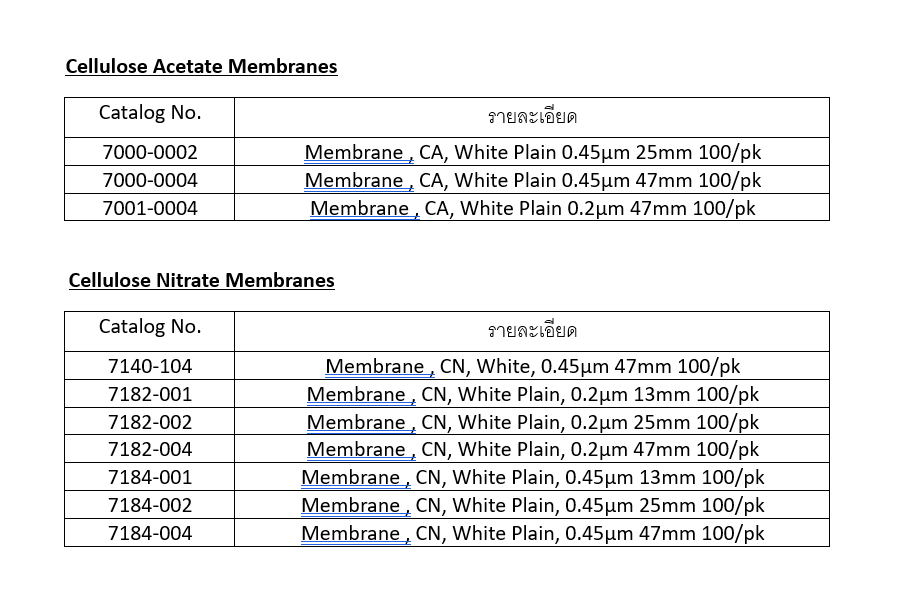The width and height of the screenshot is (913, 616).
Task: Click catalog number 7001-0004
Action: click(x=150, y=208)
